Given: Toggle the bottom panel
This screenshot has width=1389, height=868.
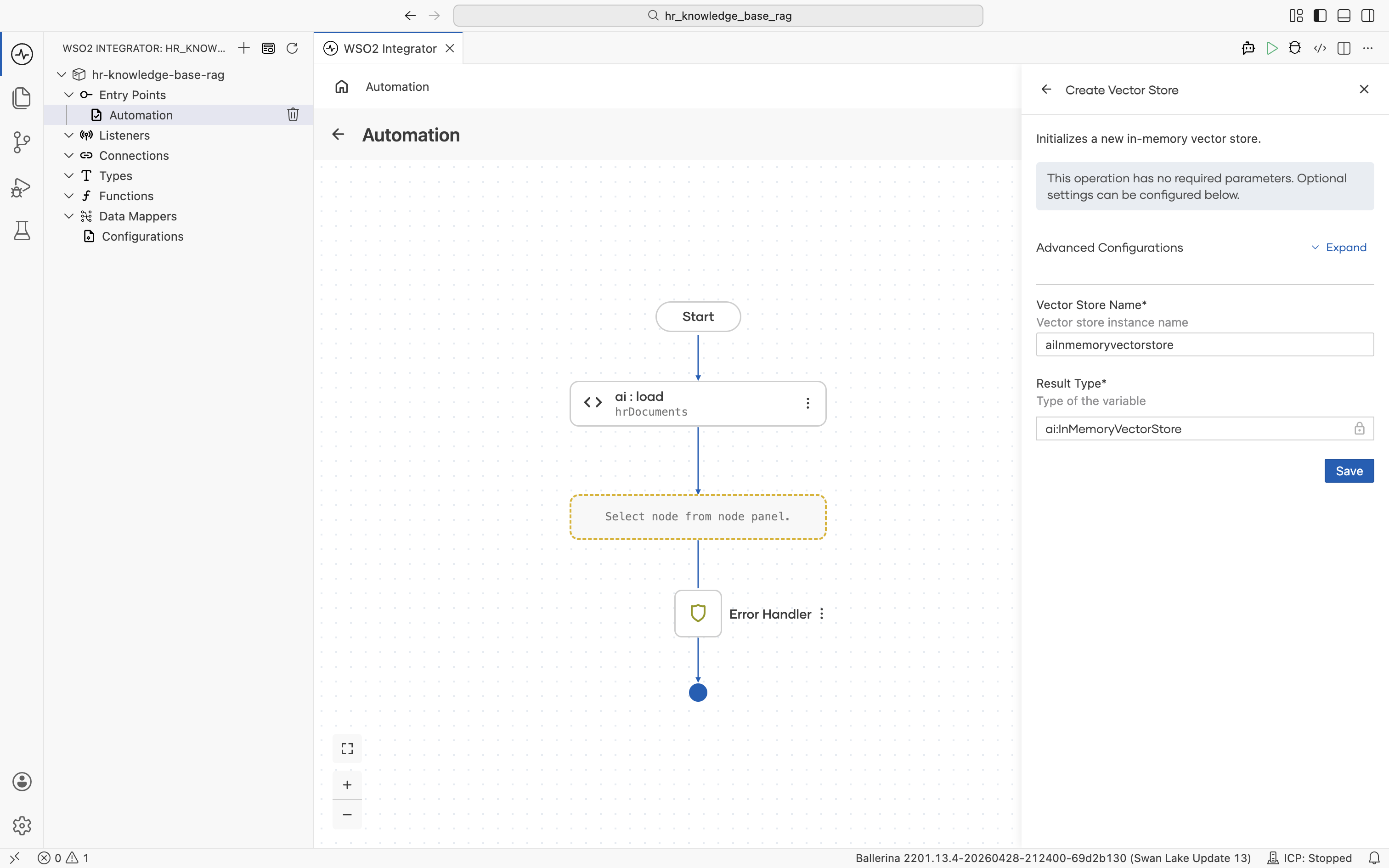Looking at the screenshot, I should [x=1344, y=16].
